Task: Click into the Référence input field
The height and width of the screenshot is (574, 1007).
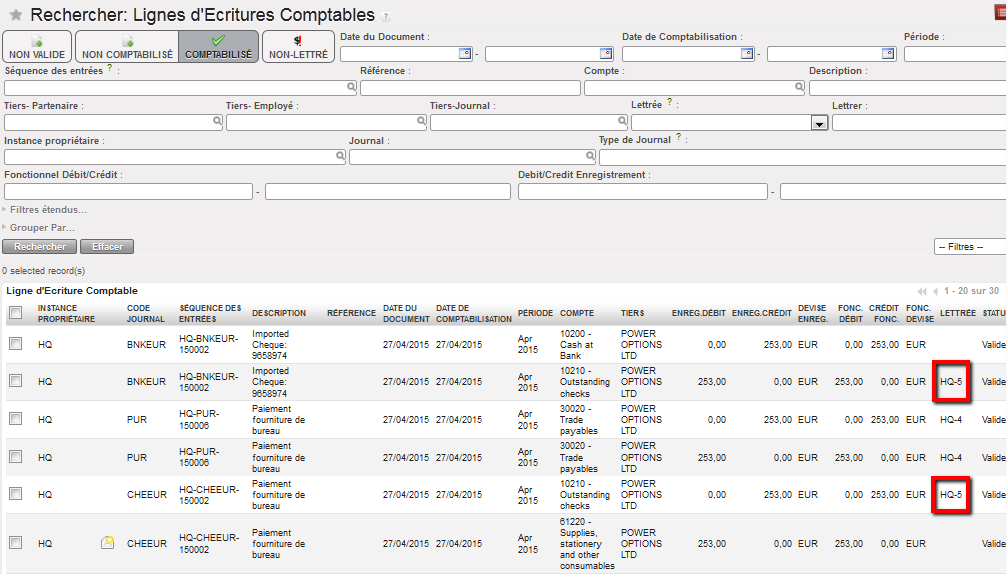Action: (x=469, y=88)
